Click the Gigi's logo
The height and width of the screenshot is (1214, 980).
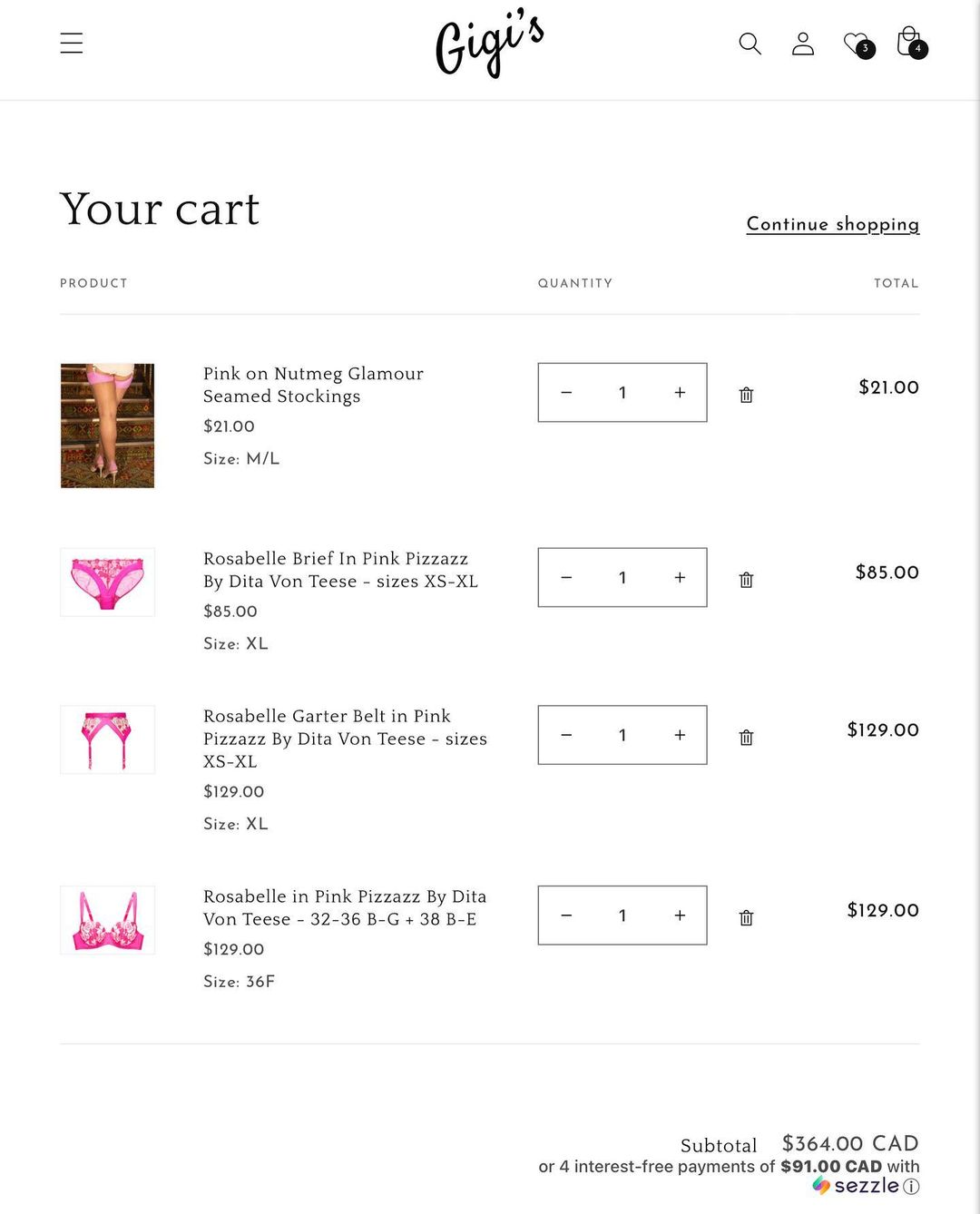(x=489, y=44)
